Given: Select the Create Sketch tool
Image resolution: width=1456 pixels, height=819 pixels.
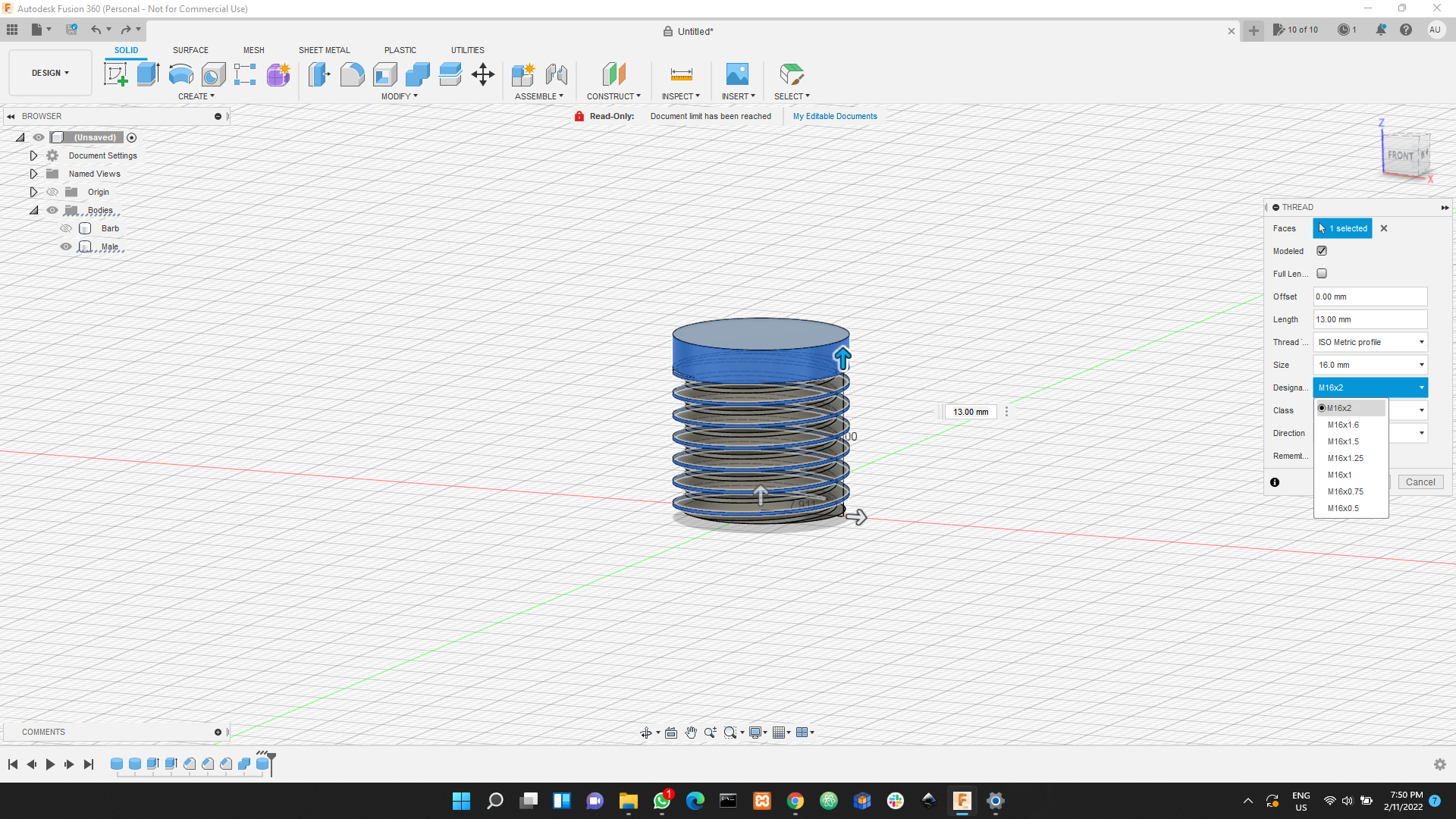Looking at the screenshot, I should [115, 74].
